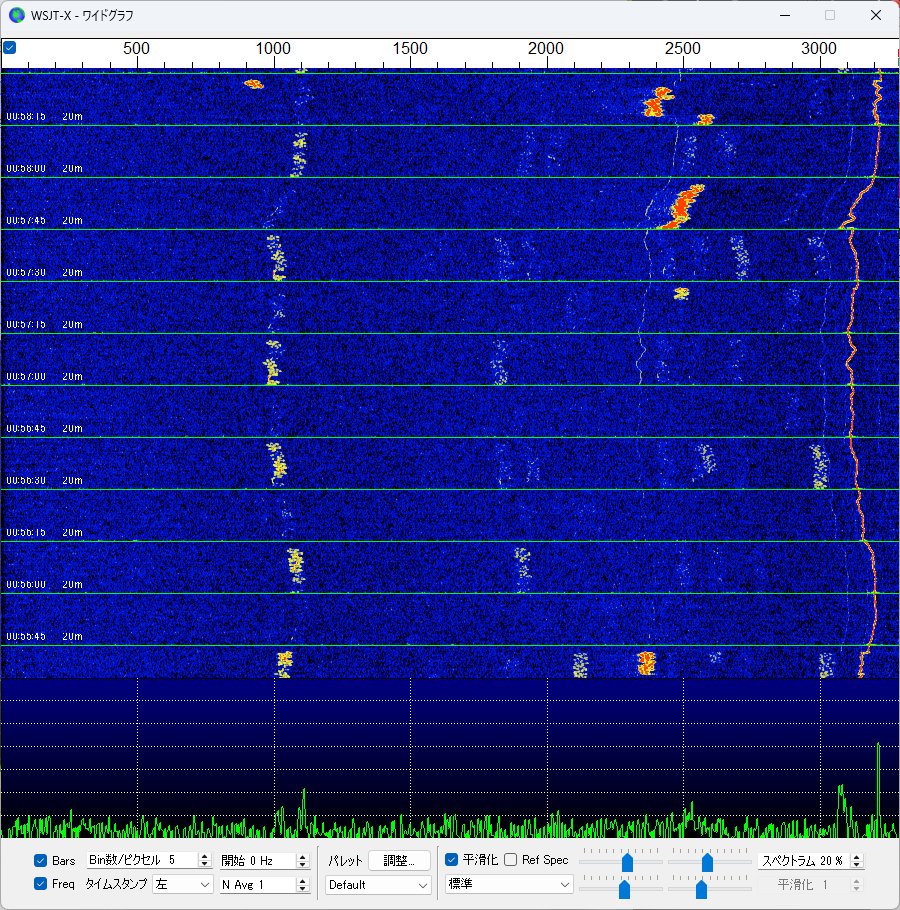Toggle the Freq checkbox
Screen dimensions: 900x910
click(40, 883)
